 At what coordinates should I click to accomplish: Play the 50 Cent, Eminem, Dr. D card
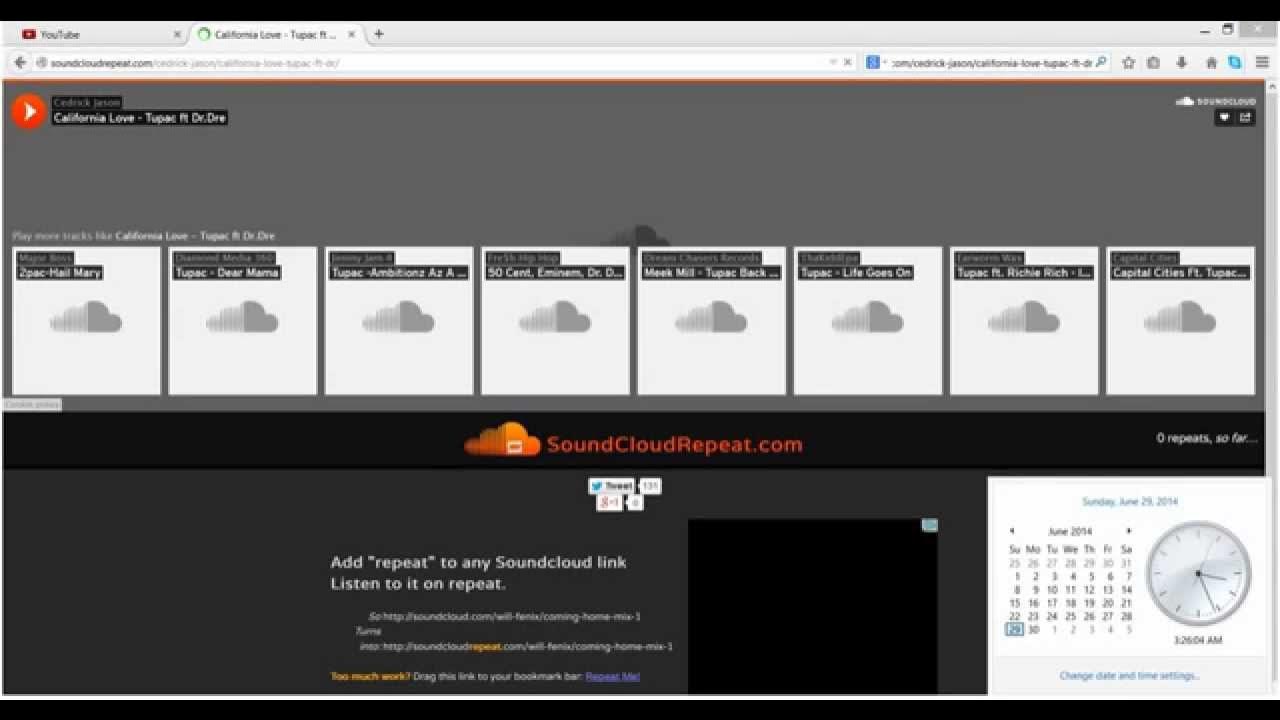[x=555, y=321]
